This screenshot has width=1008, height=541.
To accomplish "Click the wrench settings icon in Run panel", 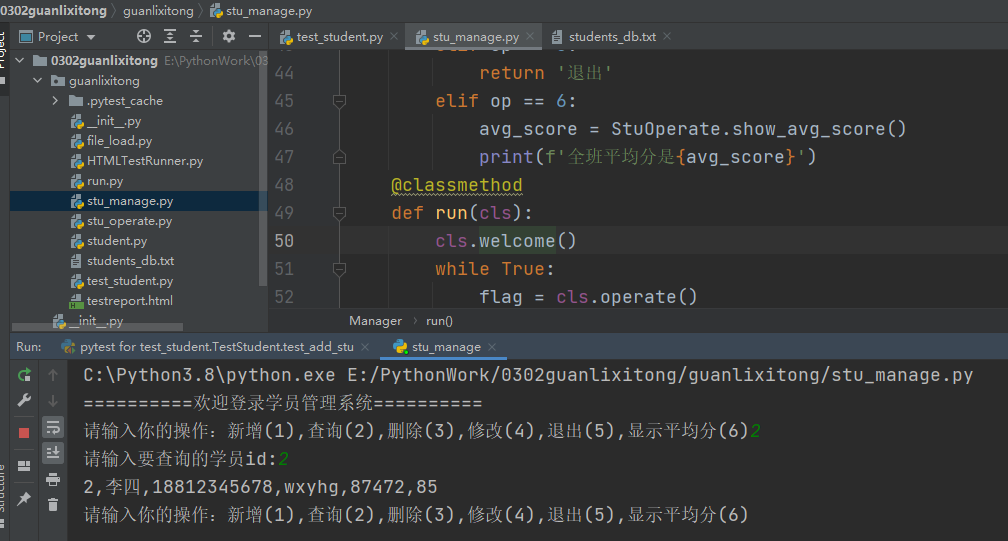I will [x=24, y=401].
